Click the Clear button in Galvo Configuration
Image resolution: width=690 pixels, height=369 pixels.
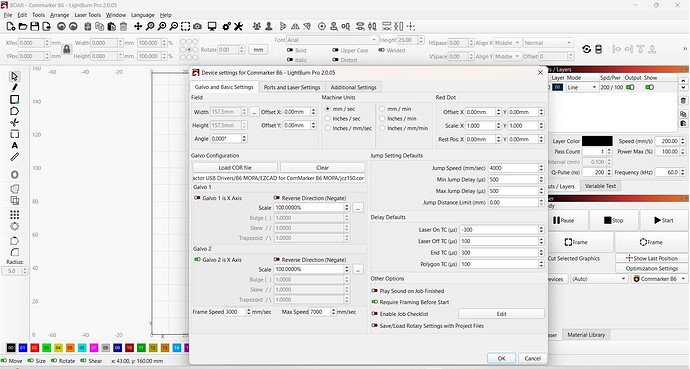tap(323, 168)
